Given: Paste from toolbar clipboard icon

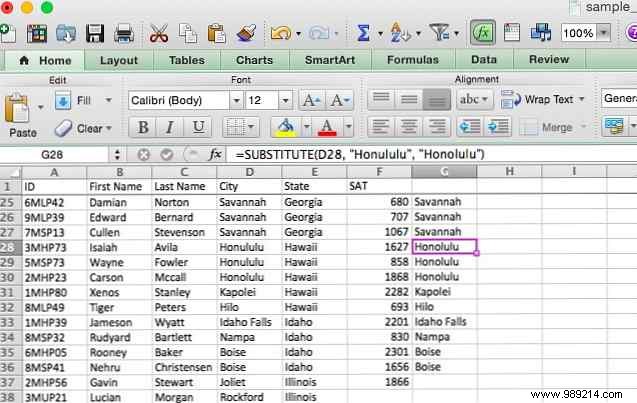Looking at the screenshot, I should coord(217,33).
